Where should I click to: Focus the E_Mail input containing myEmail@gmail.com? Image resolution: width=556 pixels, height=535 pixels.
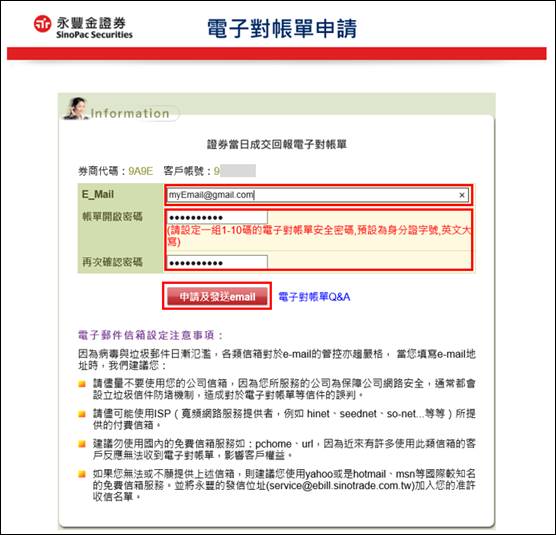pyautogui.click(x=317, y=195)
